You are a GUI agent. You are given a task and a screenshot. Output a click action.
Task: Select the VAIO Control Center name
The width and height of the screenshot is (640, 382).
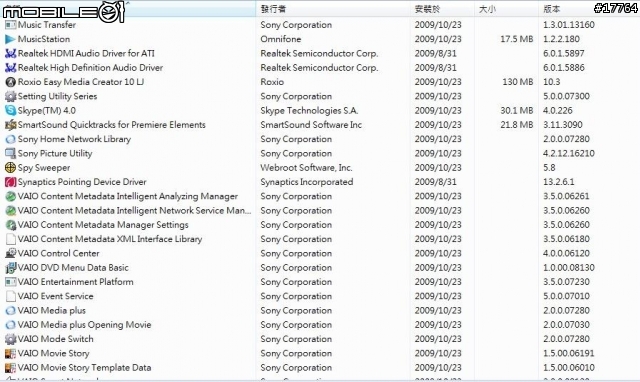pyautogui.click(x=59, y=253)
